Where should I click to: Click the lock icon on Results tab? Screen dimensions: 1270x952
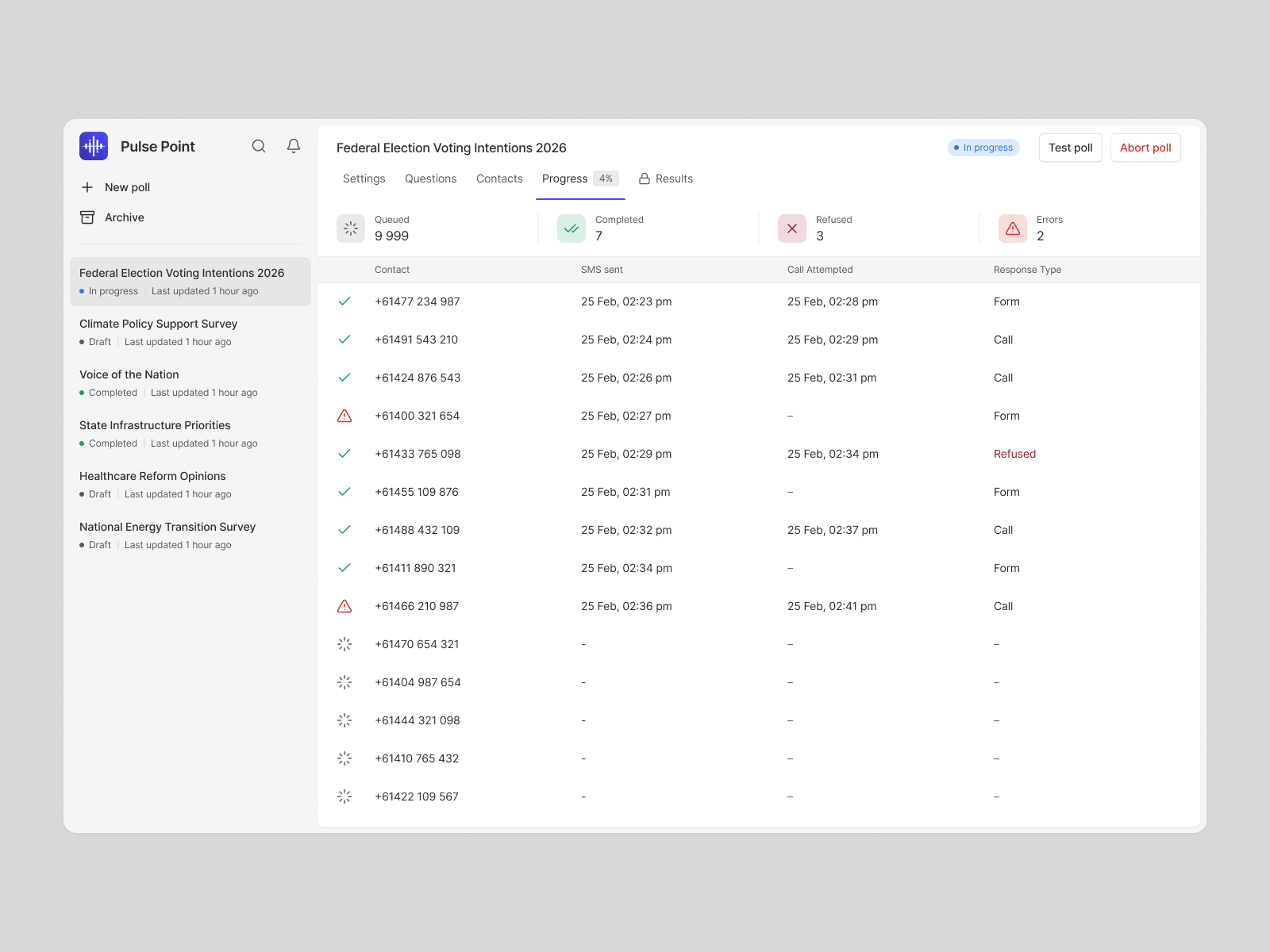[645, 178]
